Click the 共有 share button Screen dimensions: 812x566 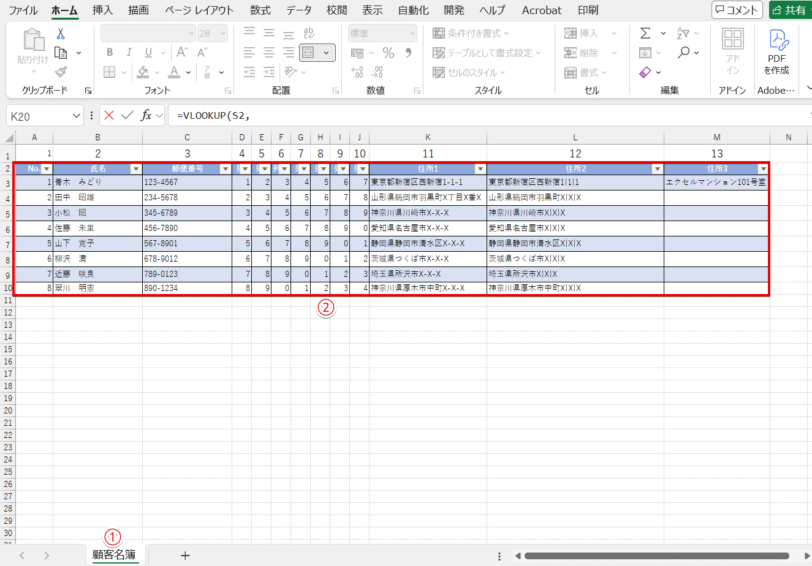[x=789, y=10]
